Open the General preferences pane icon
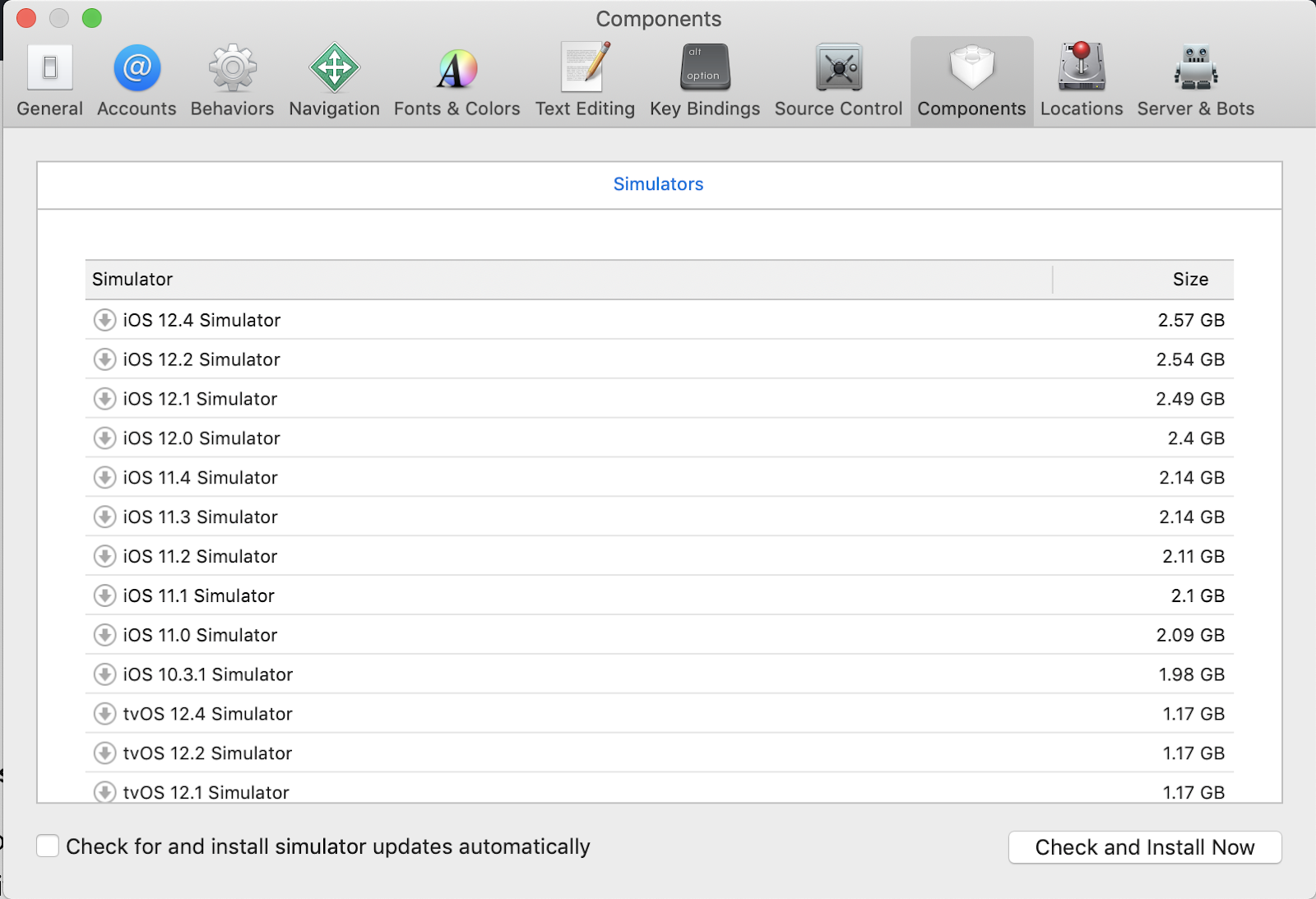1316x899 pixels. point(50,67)
